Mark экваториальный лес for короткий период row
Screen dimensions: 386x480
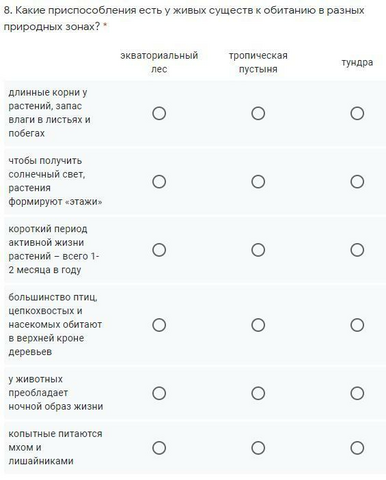(159, 250)
